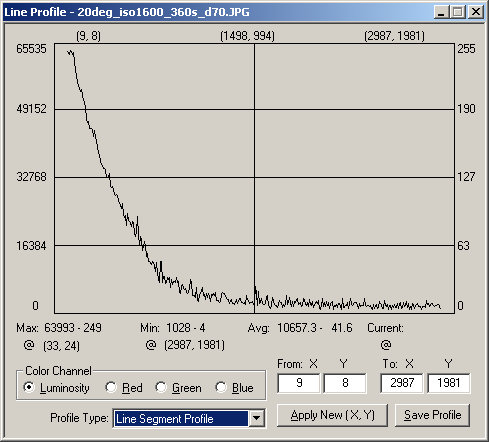Image resolution: width=489 pixels, height=442 pixels.
Task: Focus the To Y field showing 1981
Action: tap(449, 383)
